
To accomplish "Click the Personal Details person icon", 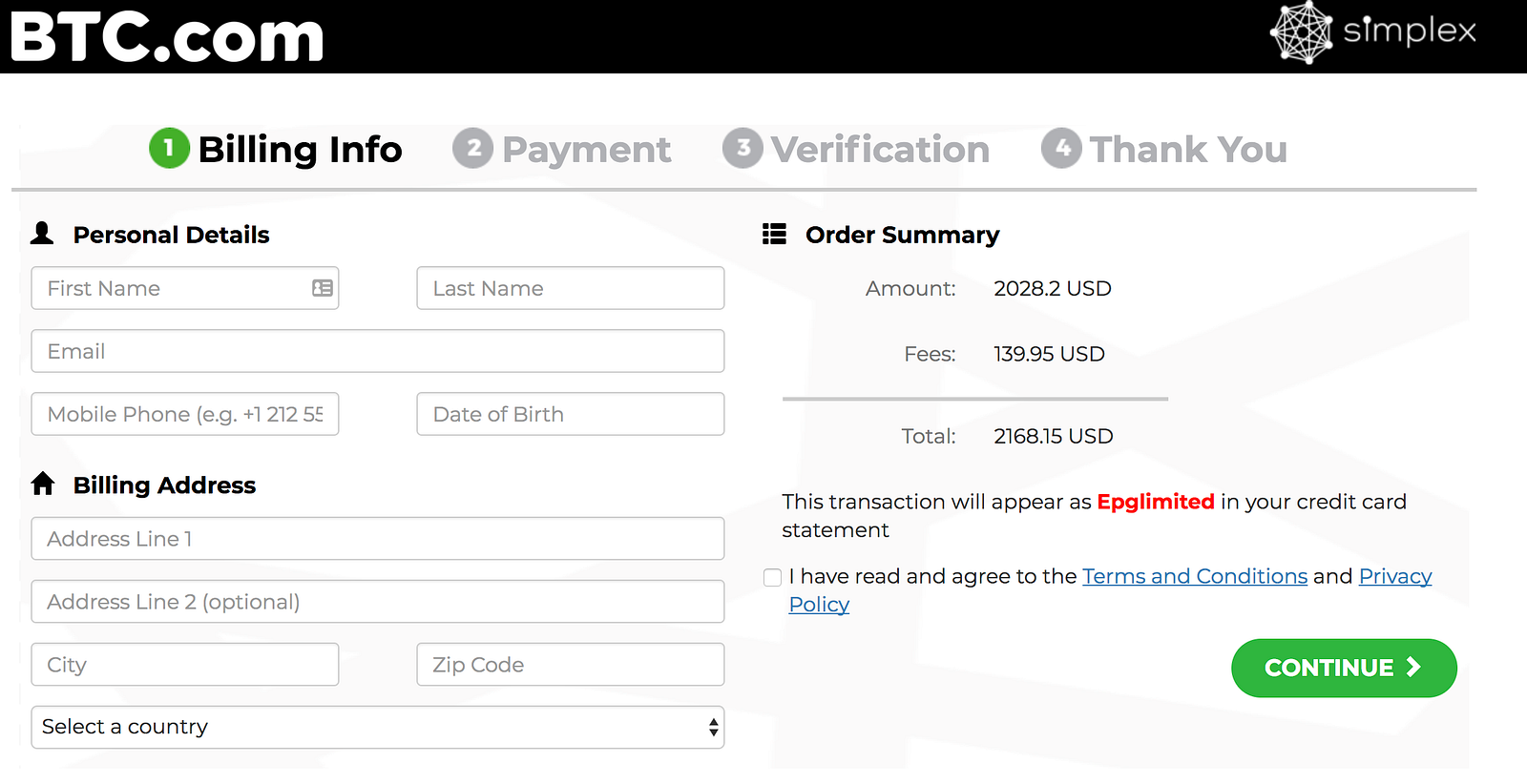I will (x=42, y=234).
